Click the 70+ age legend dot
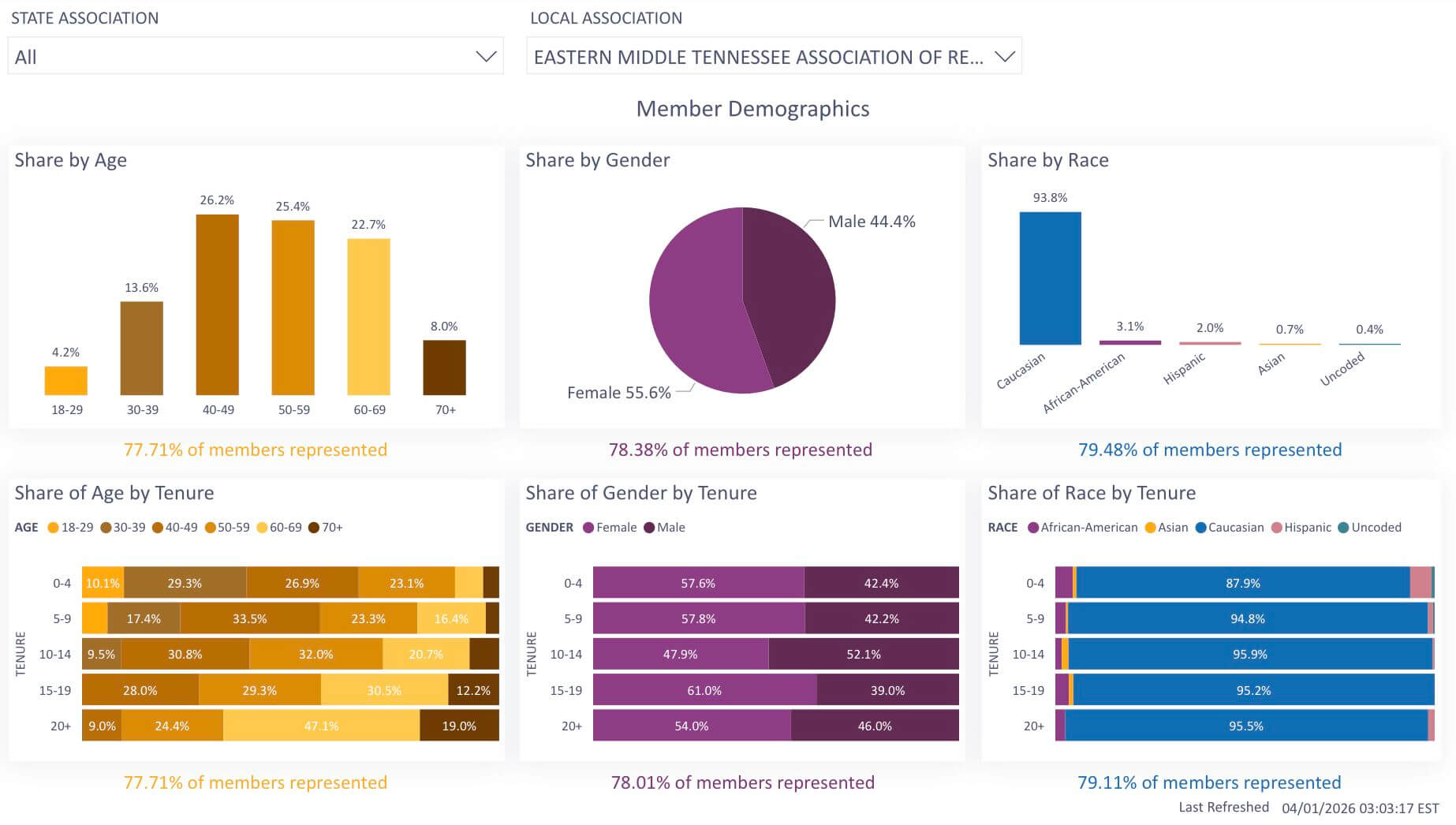 [314, 528]
